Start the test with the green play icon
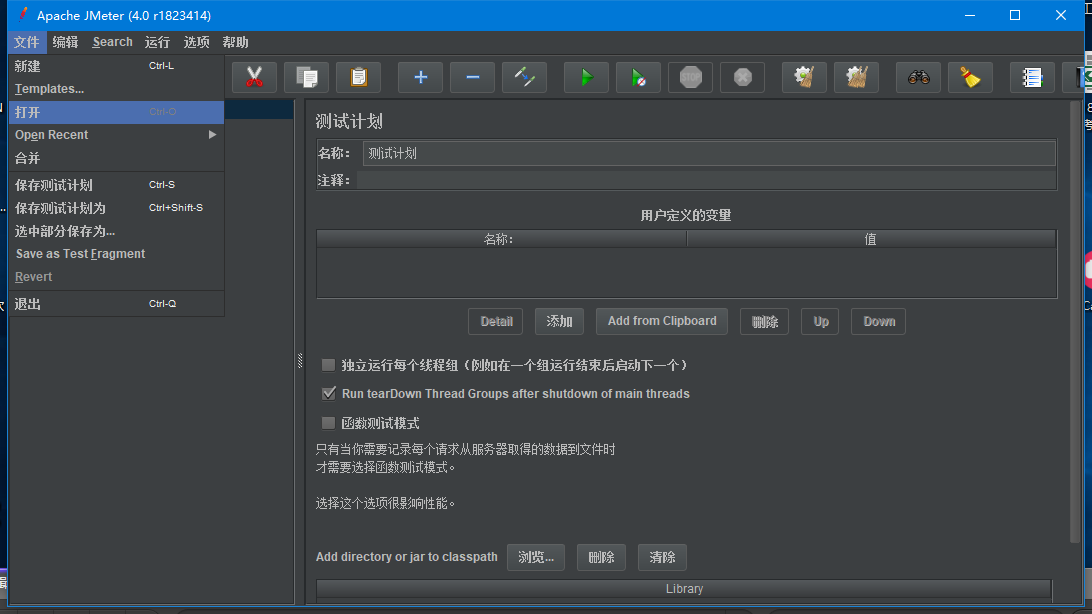 586,77
